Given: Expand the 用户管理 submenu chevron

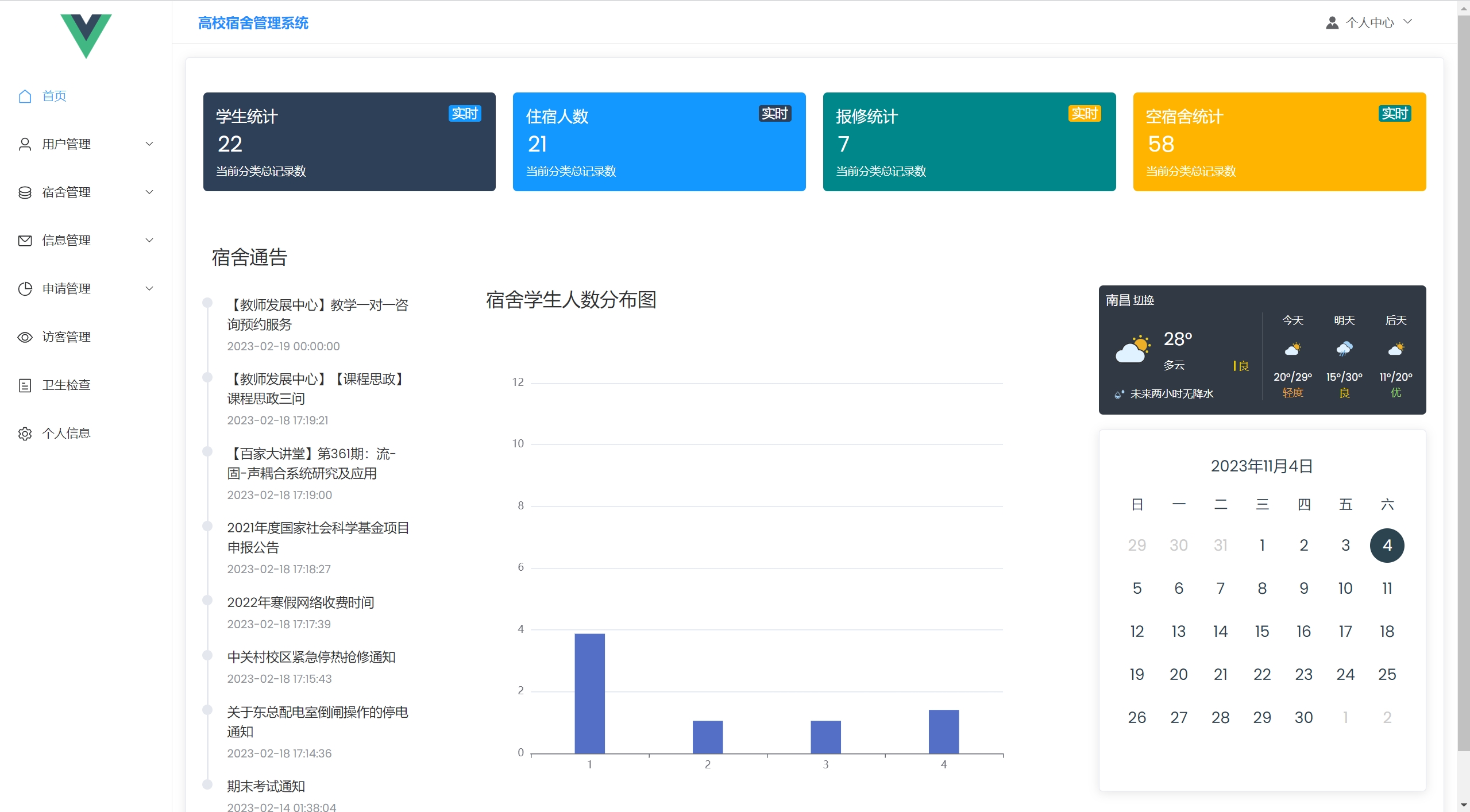Looking at the screenshot, I should point(149,144).
